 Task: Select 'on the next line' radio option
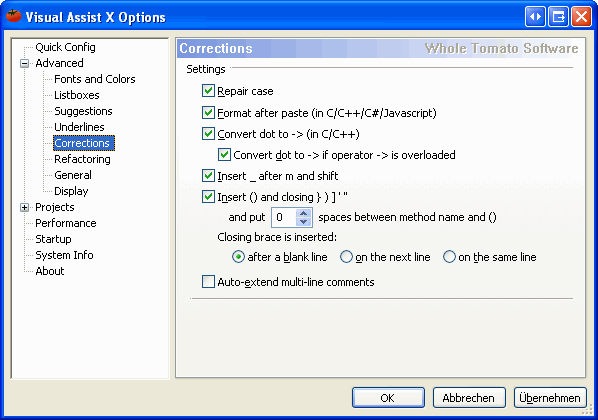pos(346,257)
